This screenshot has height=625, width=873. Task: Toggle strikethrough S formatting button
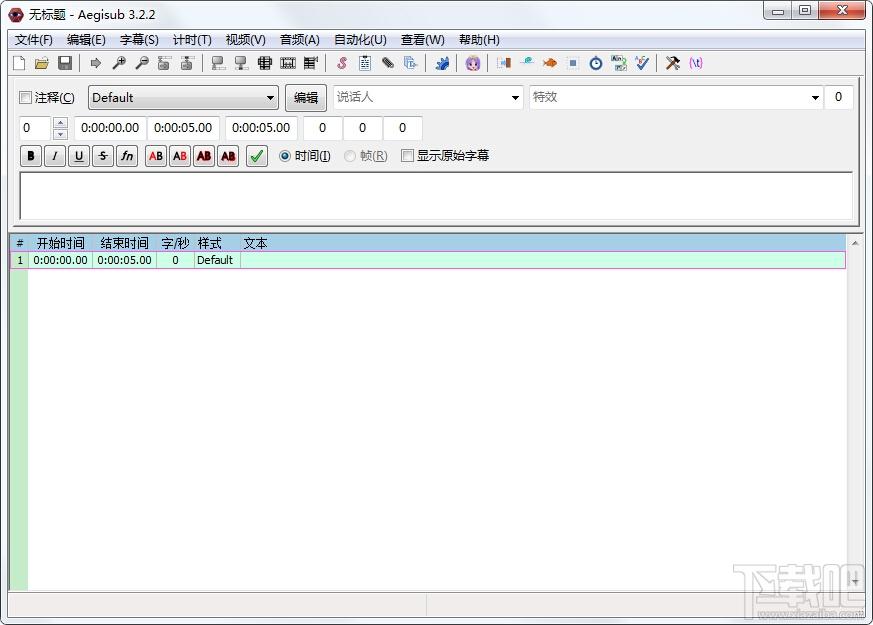(x=103, y=156)
